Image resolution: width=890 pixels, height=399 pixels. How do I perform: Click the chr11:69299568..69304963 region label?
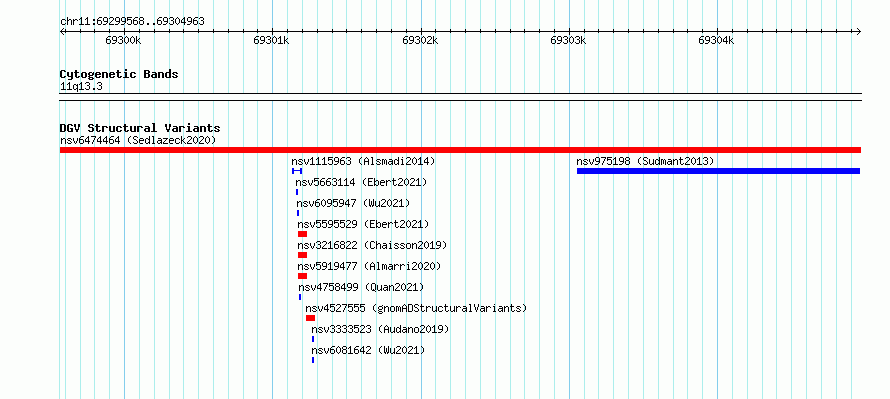point(132,22)
